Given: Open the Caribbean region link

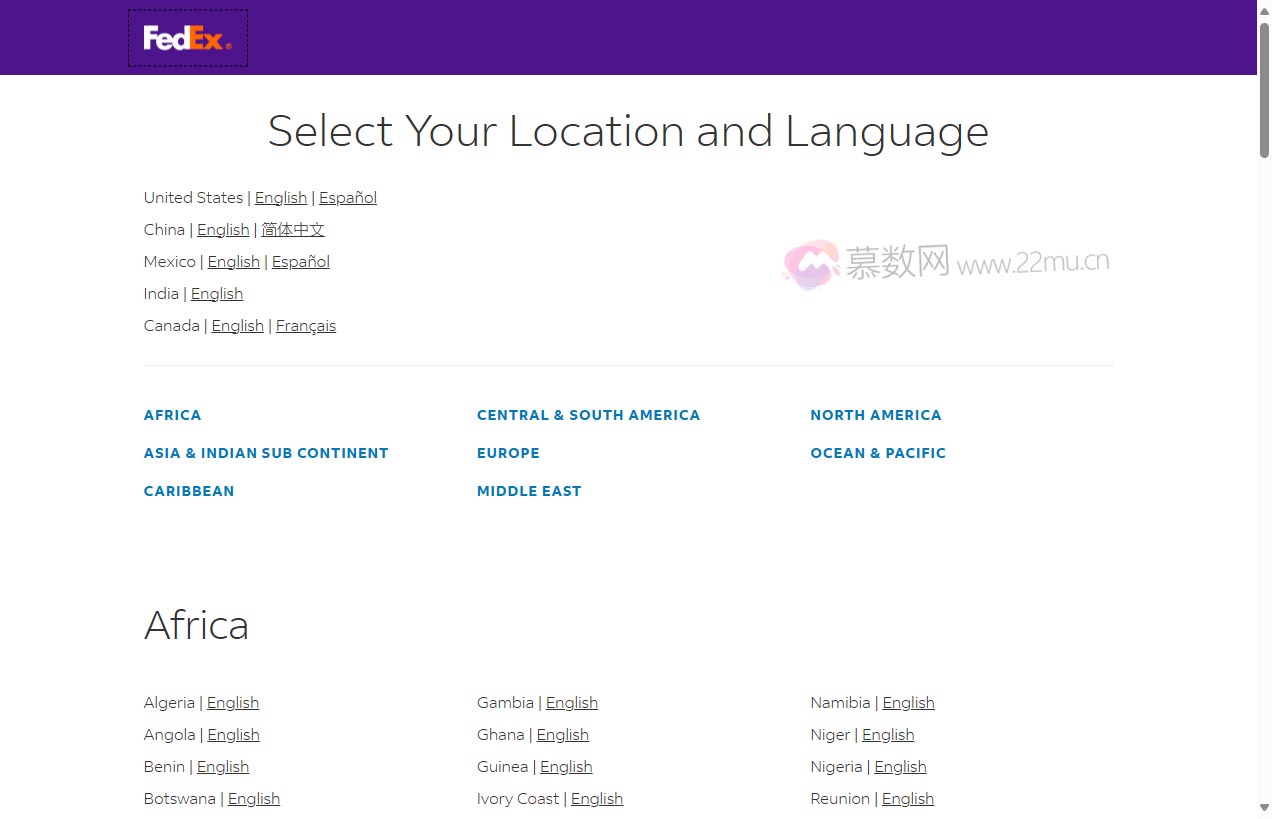Looking at the screenshot, I should [188, 491].
